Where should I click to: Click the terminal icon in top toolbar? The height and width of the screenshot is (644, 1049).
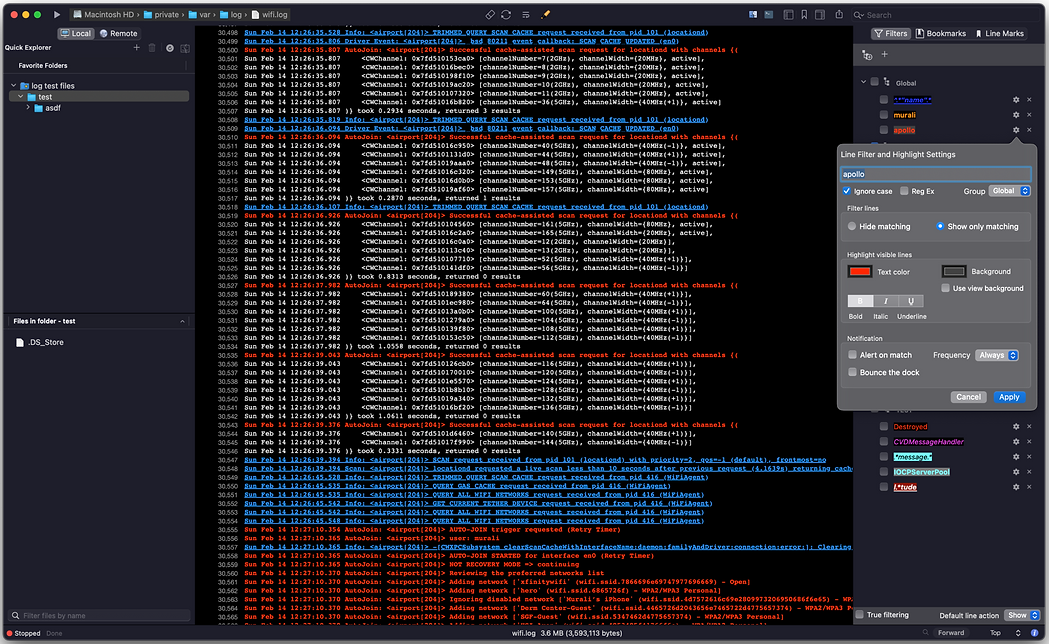pyautogui.click(x=769, y=15)
